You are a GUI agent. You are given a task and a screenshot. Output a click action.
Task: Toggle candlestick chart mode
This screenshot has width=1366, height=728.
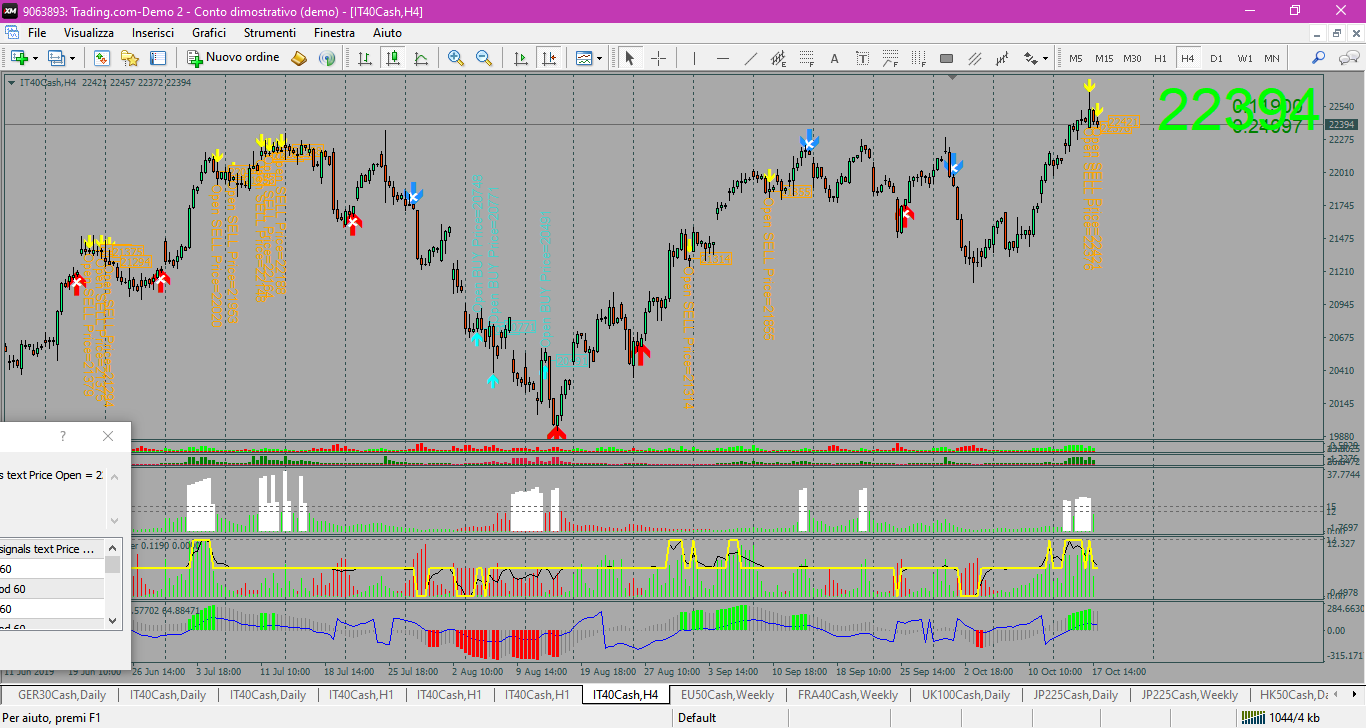(393, 58)
